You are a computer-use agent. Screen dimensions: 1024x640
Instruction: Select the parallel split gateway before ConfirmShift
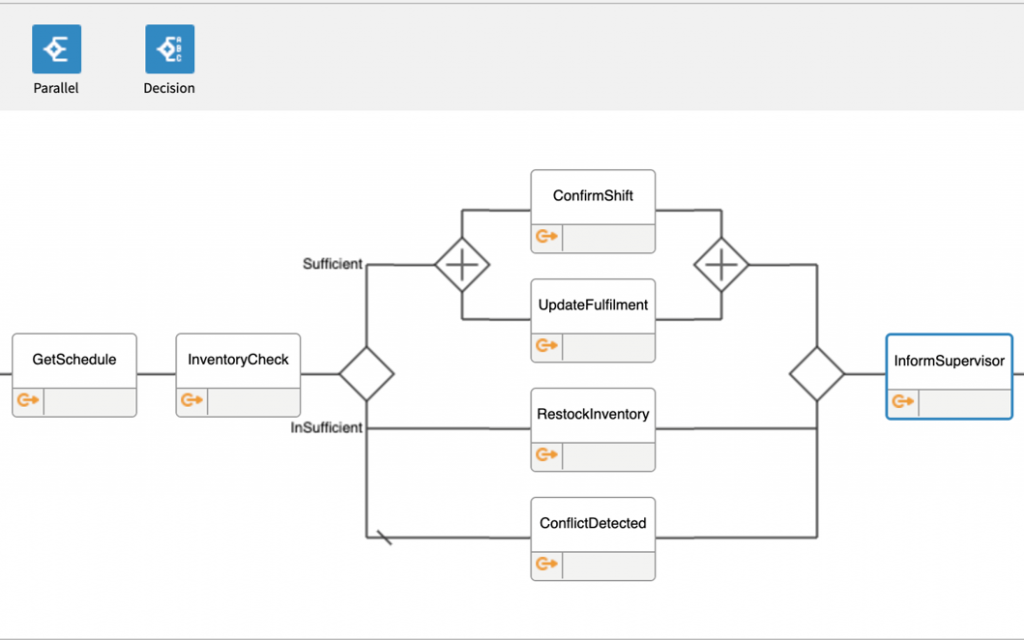tap(462, 265)
